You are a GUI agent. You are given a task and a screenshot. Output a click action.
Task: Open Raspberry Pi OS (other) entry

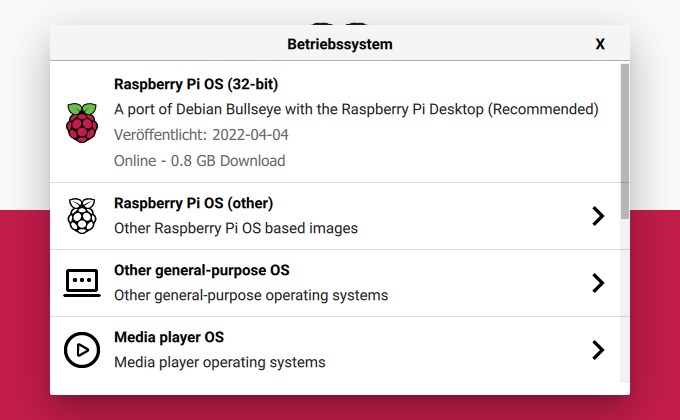(193, 203)
